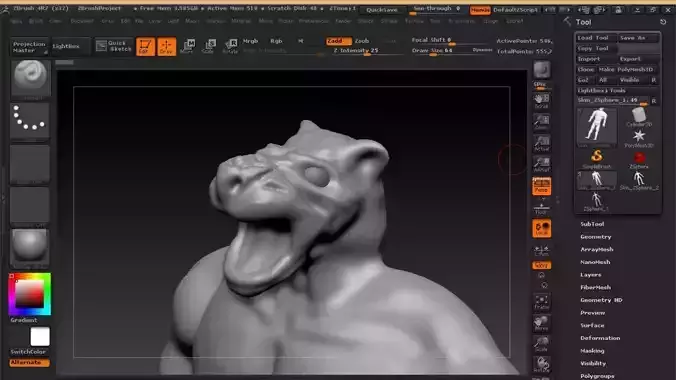Select the Scale transform icon in top shelf

click(209, 46)
